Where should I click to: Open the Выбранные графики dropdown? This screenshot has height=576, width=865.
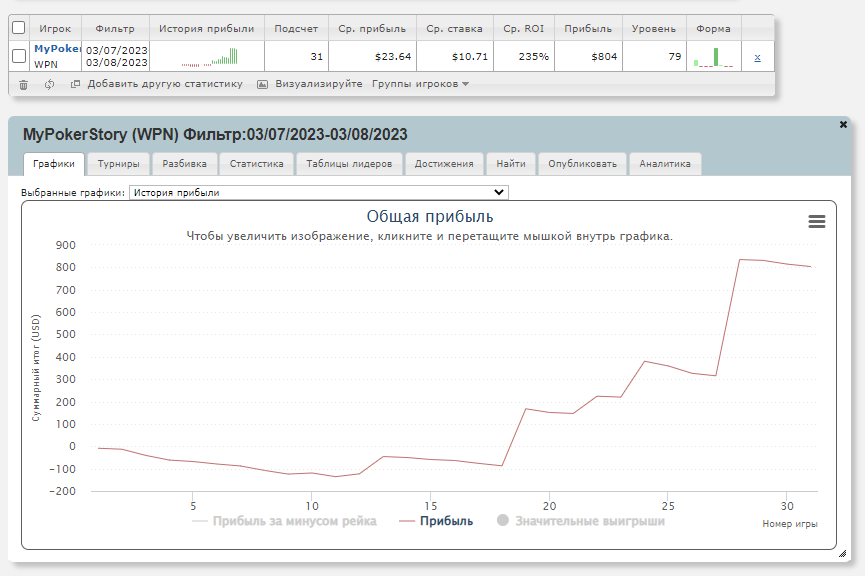click(x=318, y=193)
